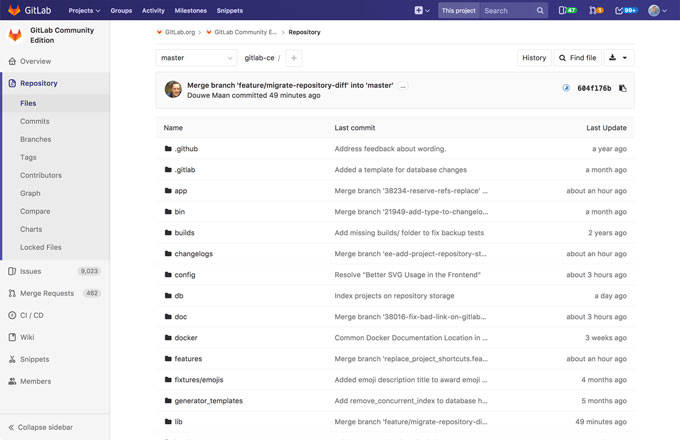Click Douwe Maan's avatar on the commit
Screen dimensions: 680x440
coord(173,90)
